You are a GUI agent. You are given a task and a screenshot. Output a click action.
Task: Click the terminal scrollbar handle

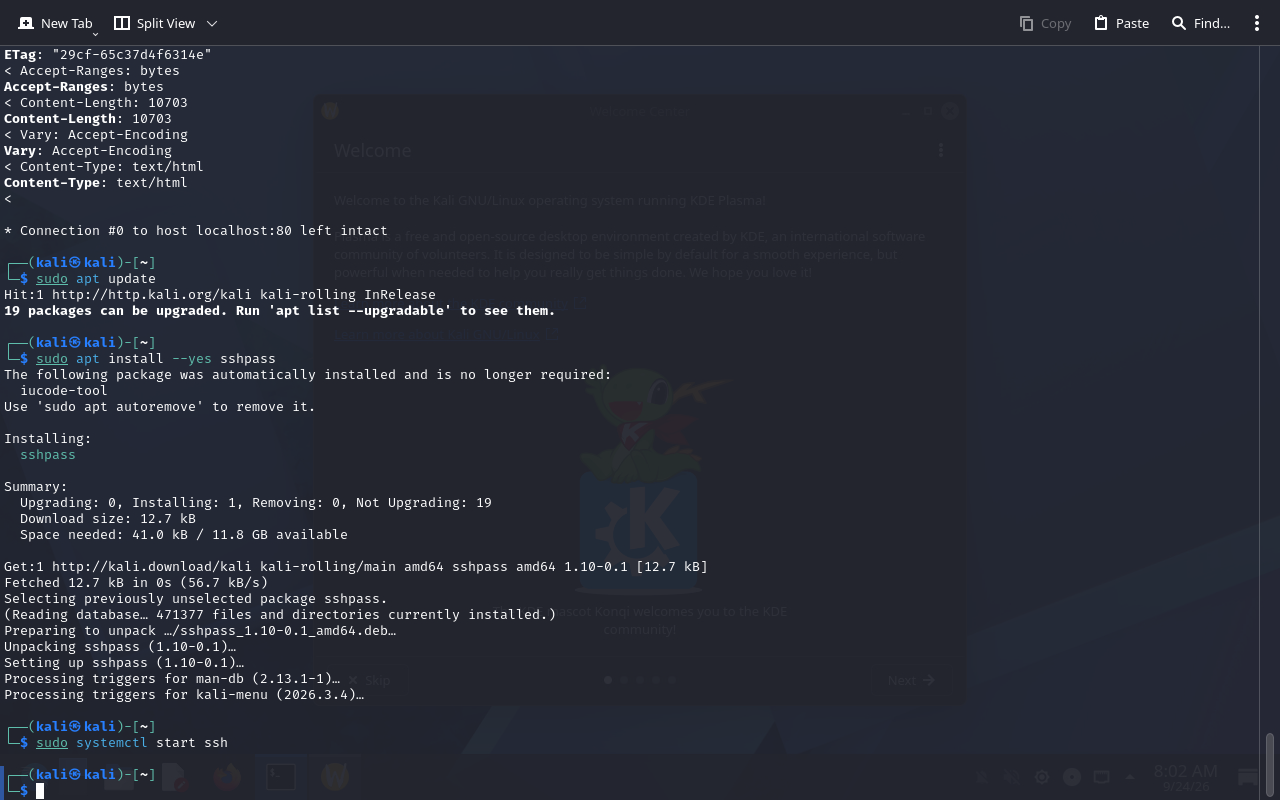coord(1270,765)
